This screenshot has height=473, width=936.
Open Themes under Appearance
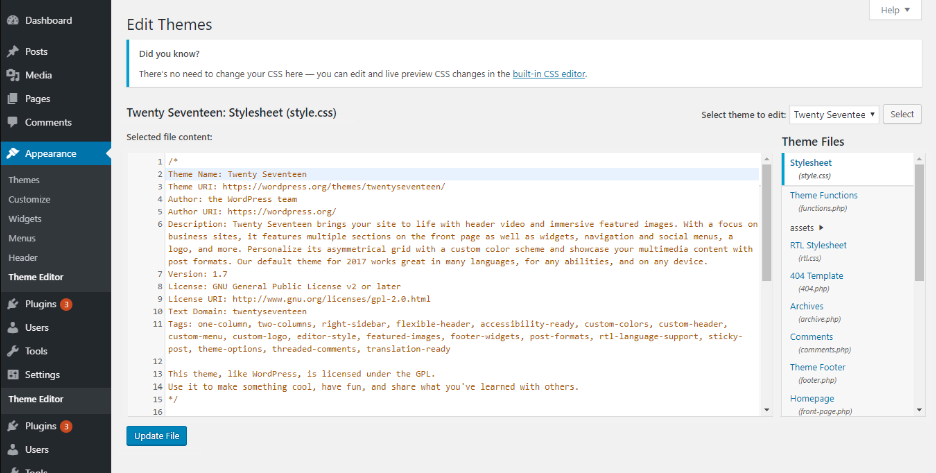click(24, 180)
